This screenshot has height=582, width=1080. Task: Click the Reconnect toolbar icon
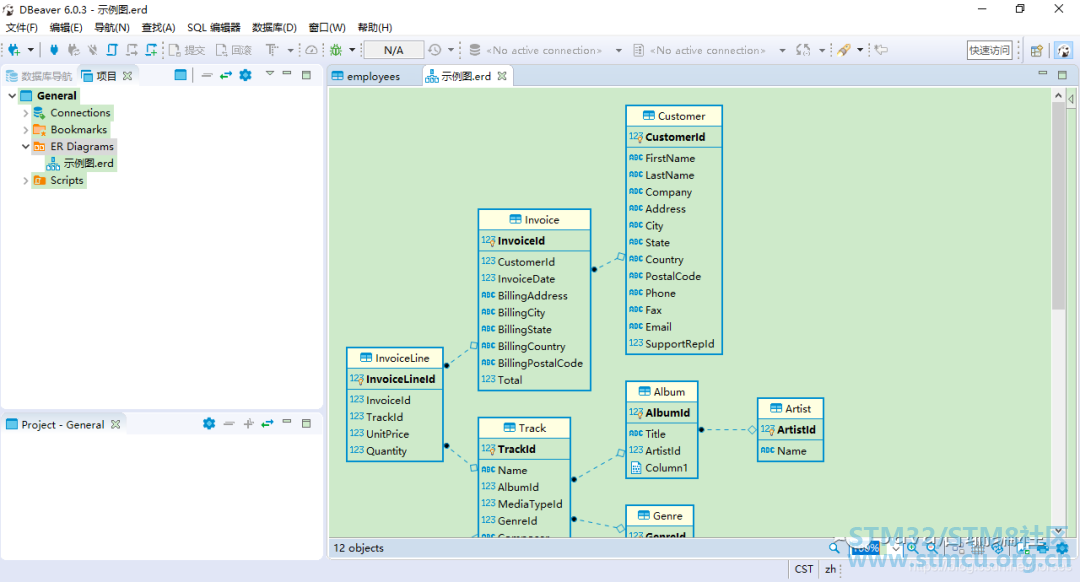click(73, 50)
